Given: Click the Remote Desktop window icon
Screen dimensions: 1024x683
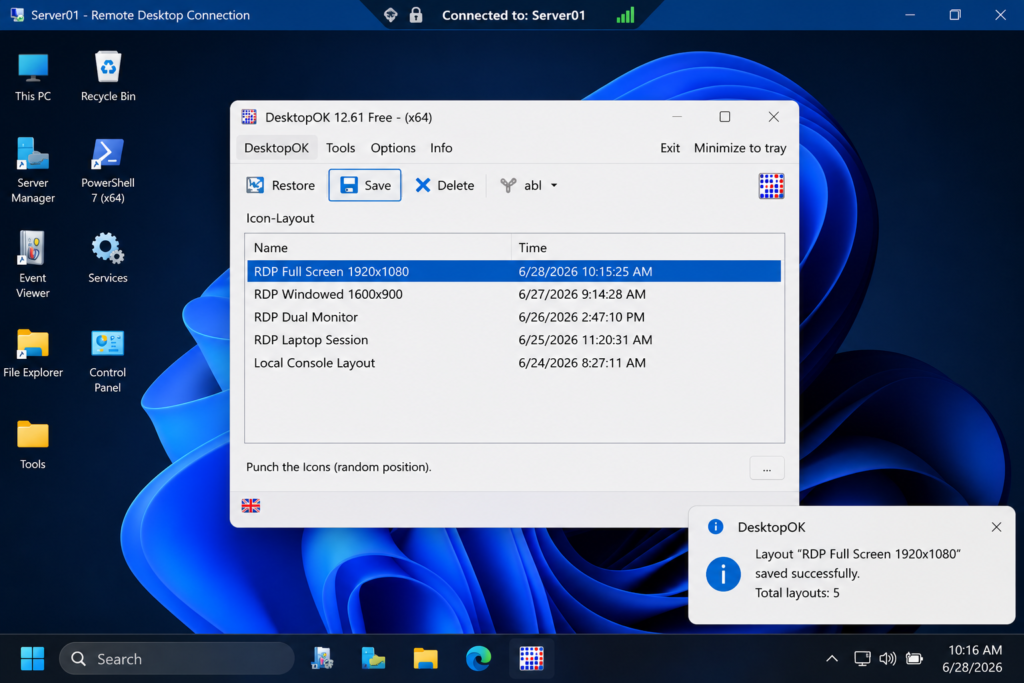Looking at the screenshot, I should [17, 14].
